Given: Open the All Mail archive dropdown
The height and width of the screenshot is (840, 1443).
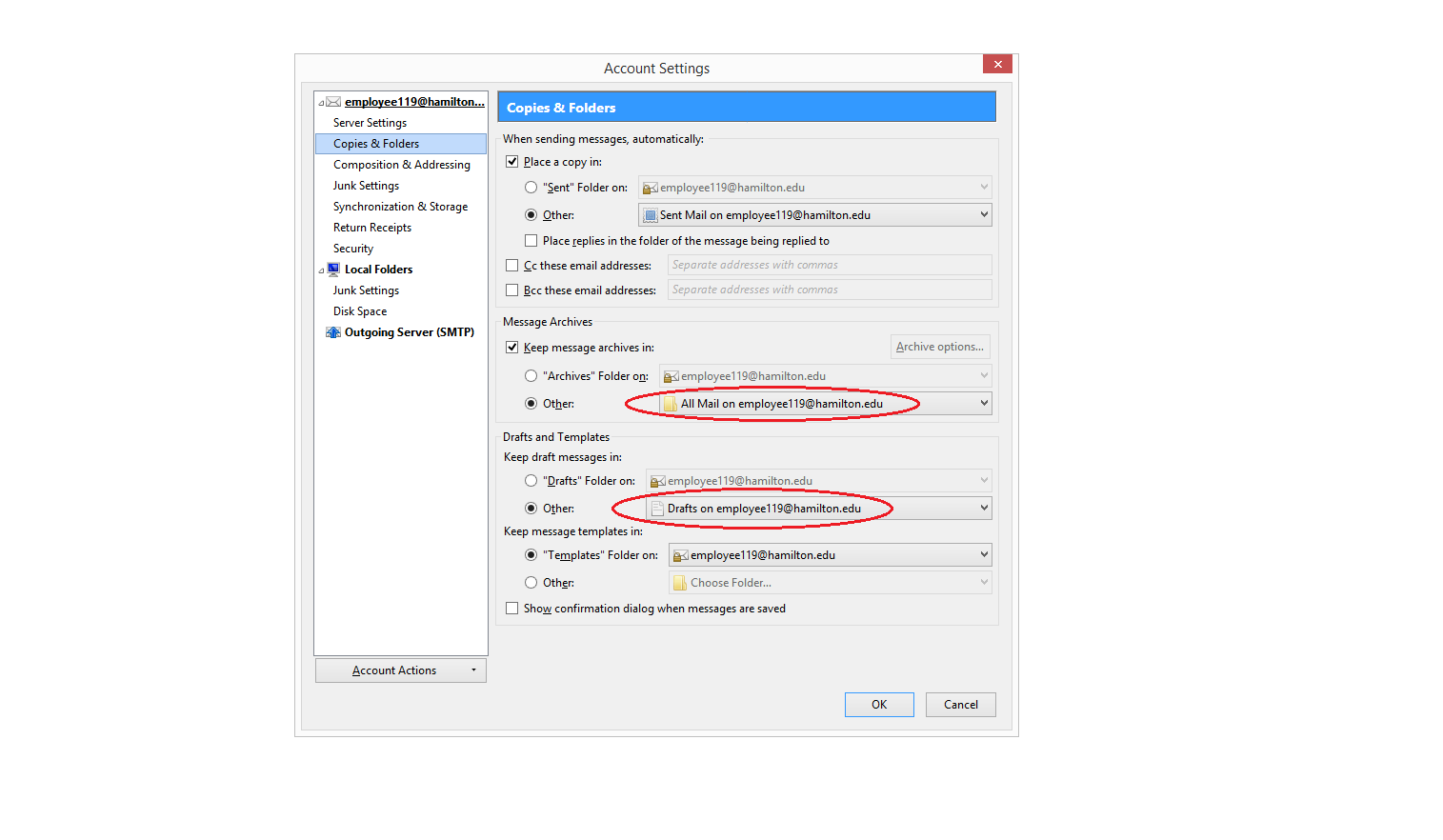Looking at the screenshot, I should pyautogui.click(x=825, y=404).
